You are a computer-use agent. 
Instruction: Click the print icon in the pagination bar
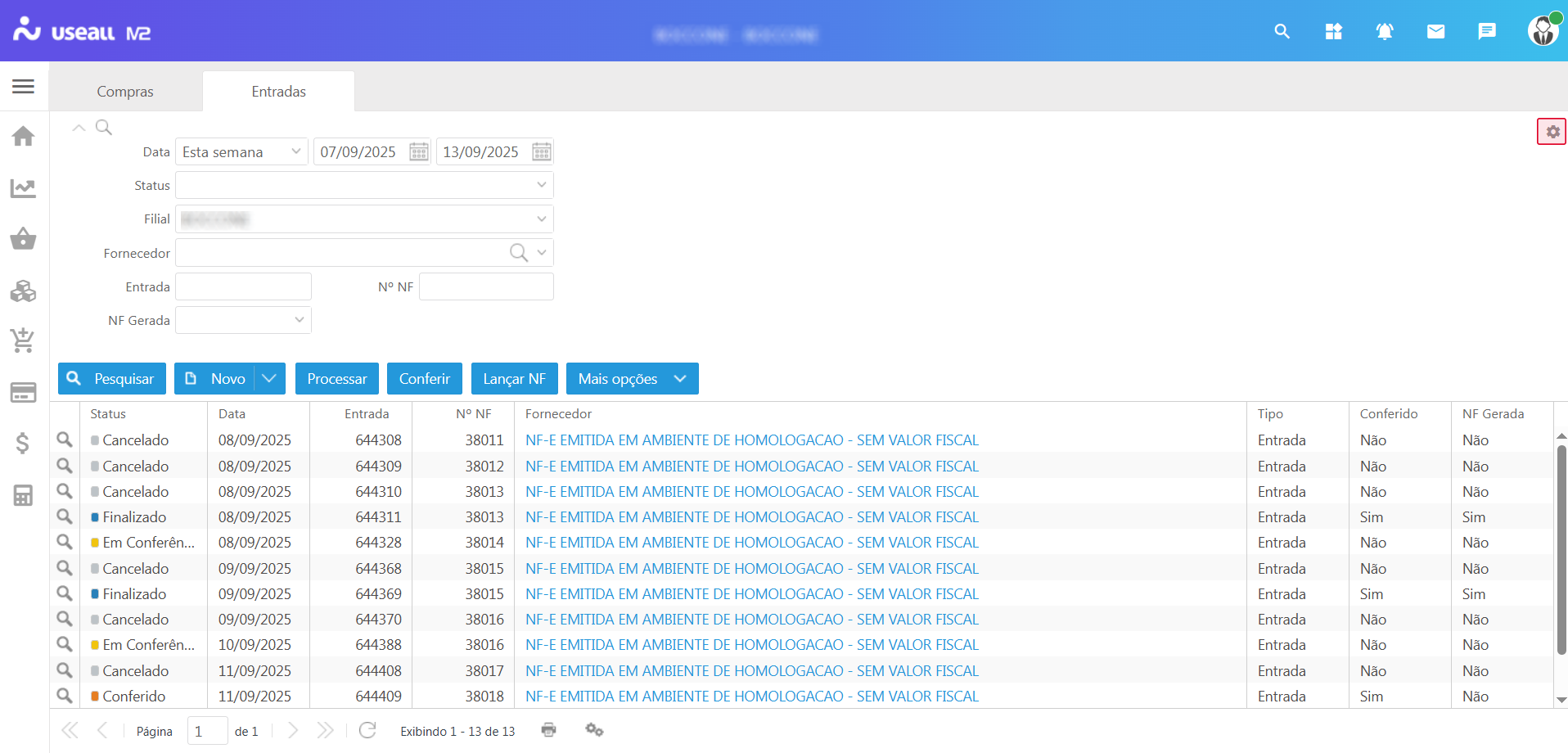point(548,730)
